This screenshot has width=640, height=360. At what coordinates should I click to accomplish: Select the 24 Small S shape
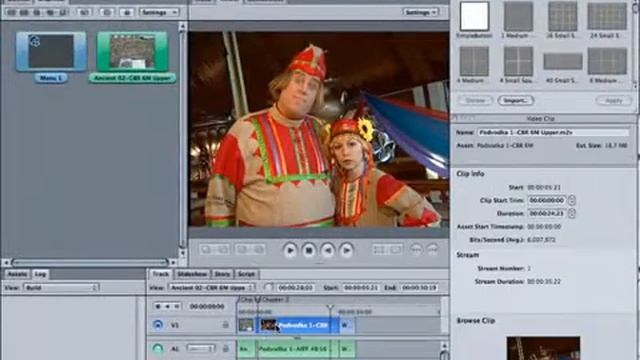click(607, 16)
